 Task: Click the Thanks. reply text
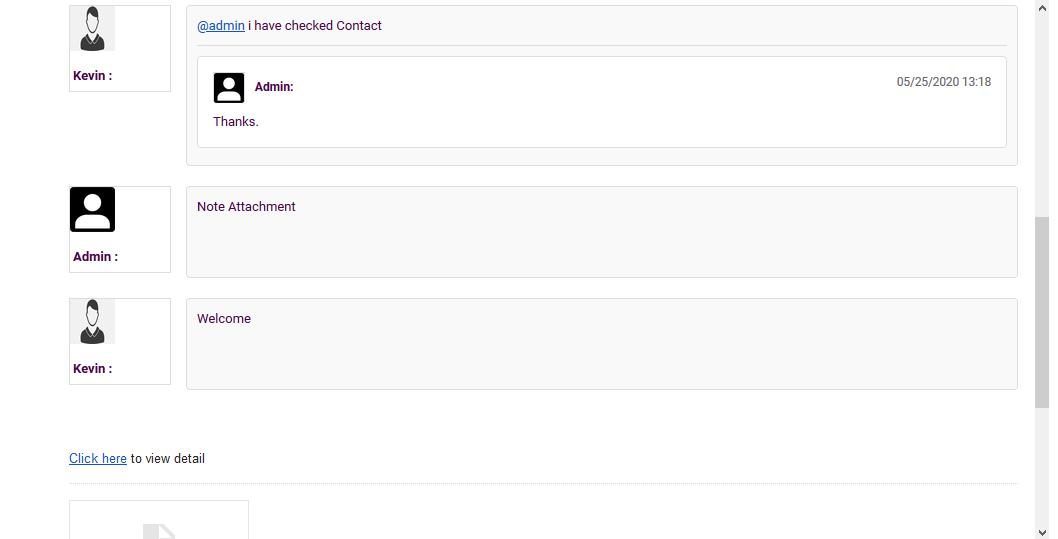236,121
